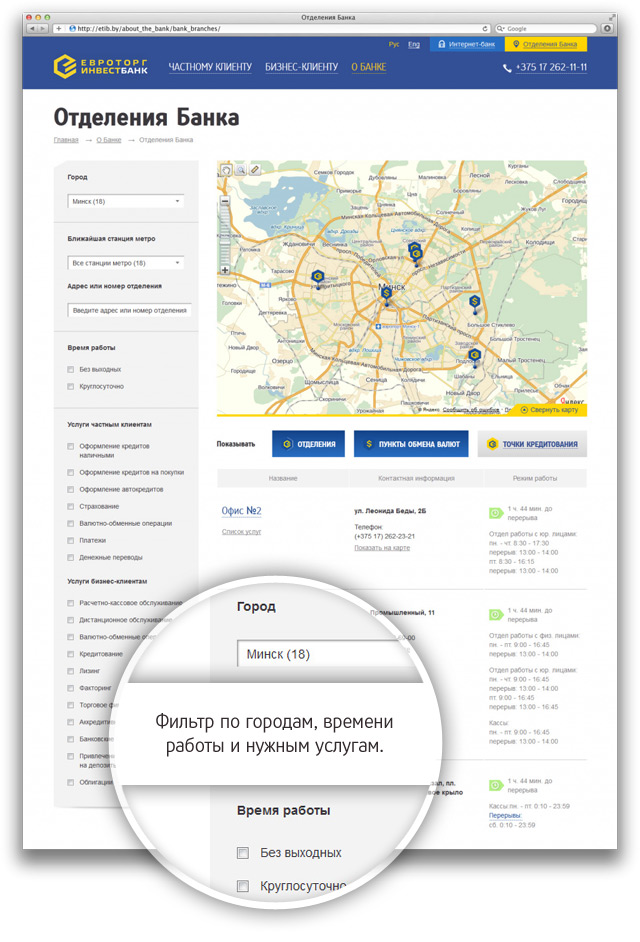Go back with the browser back arrow

point(31,28)
